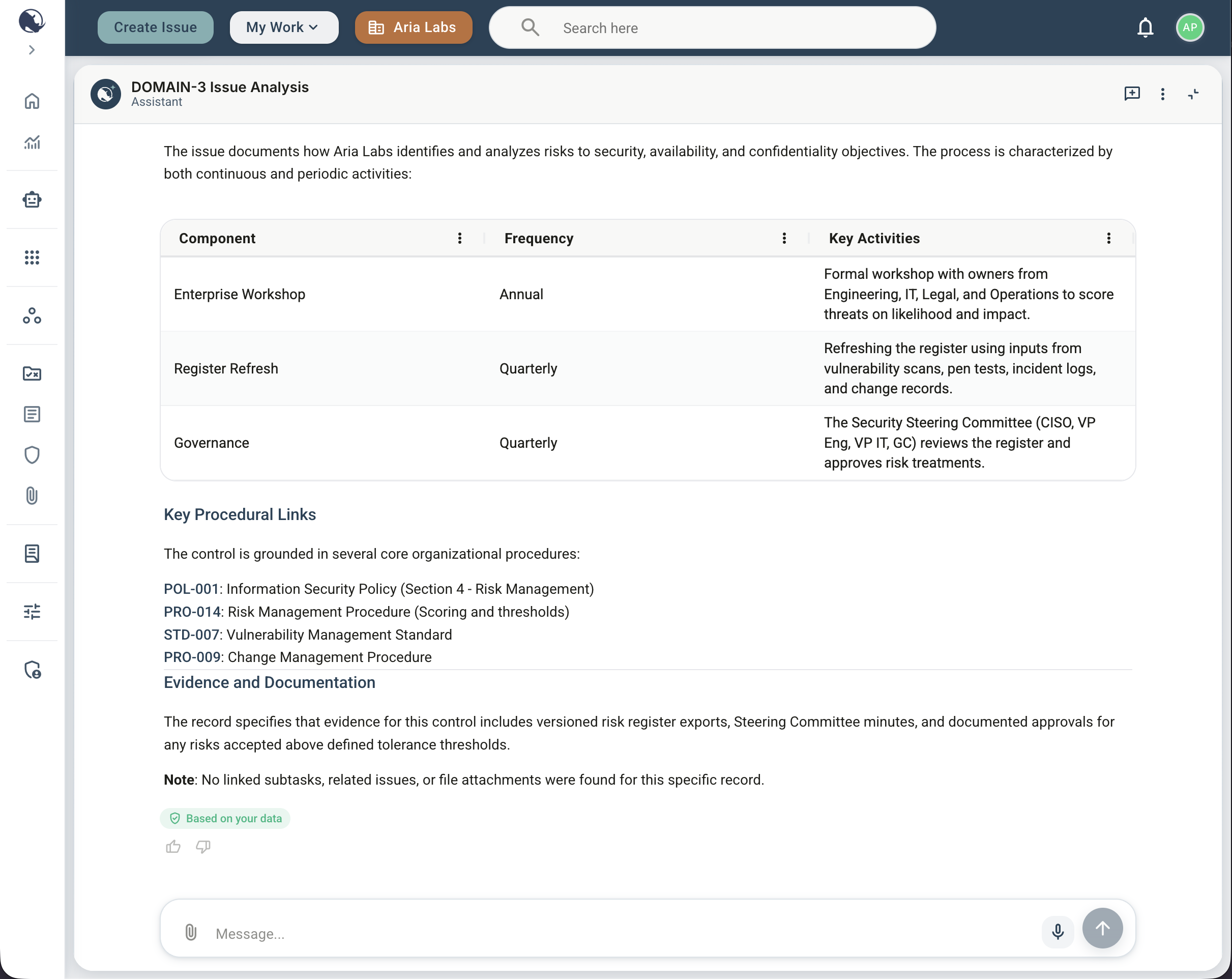The width and height of the screenshot is (1232, 979).
Task: Open the robot assistant sidebar icon
Action: (x=32, y=199)
